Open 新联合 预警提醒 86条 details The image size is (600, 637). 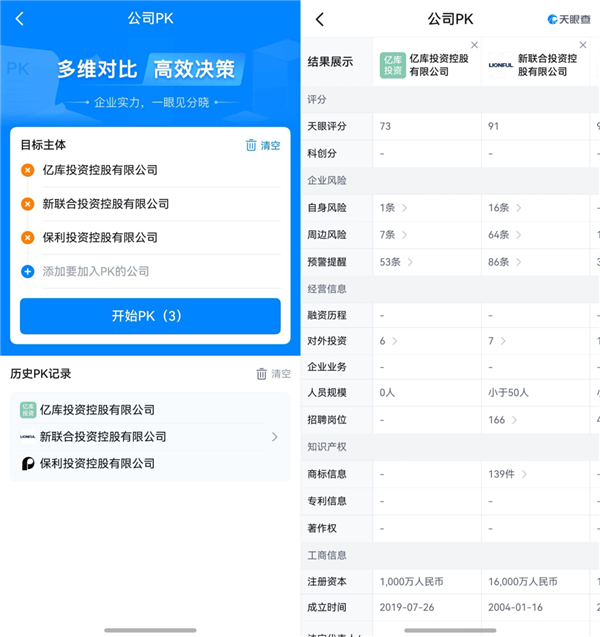504,262
